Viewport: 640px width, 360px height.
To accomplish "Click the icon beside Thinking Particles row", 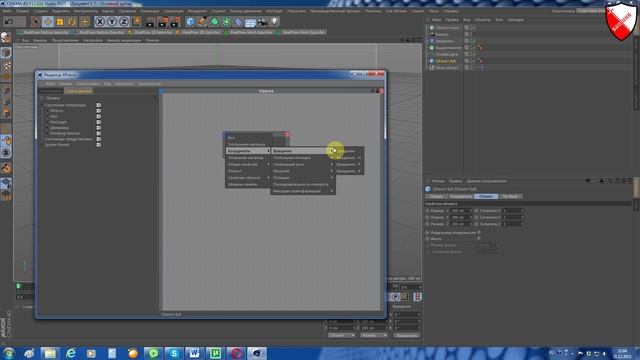I will [98, 133].
